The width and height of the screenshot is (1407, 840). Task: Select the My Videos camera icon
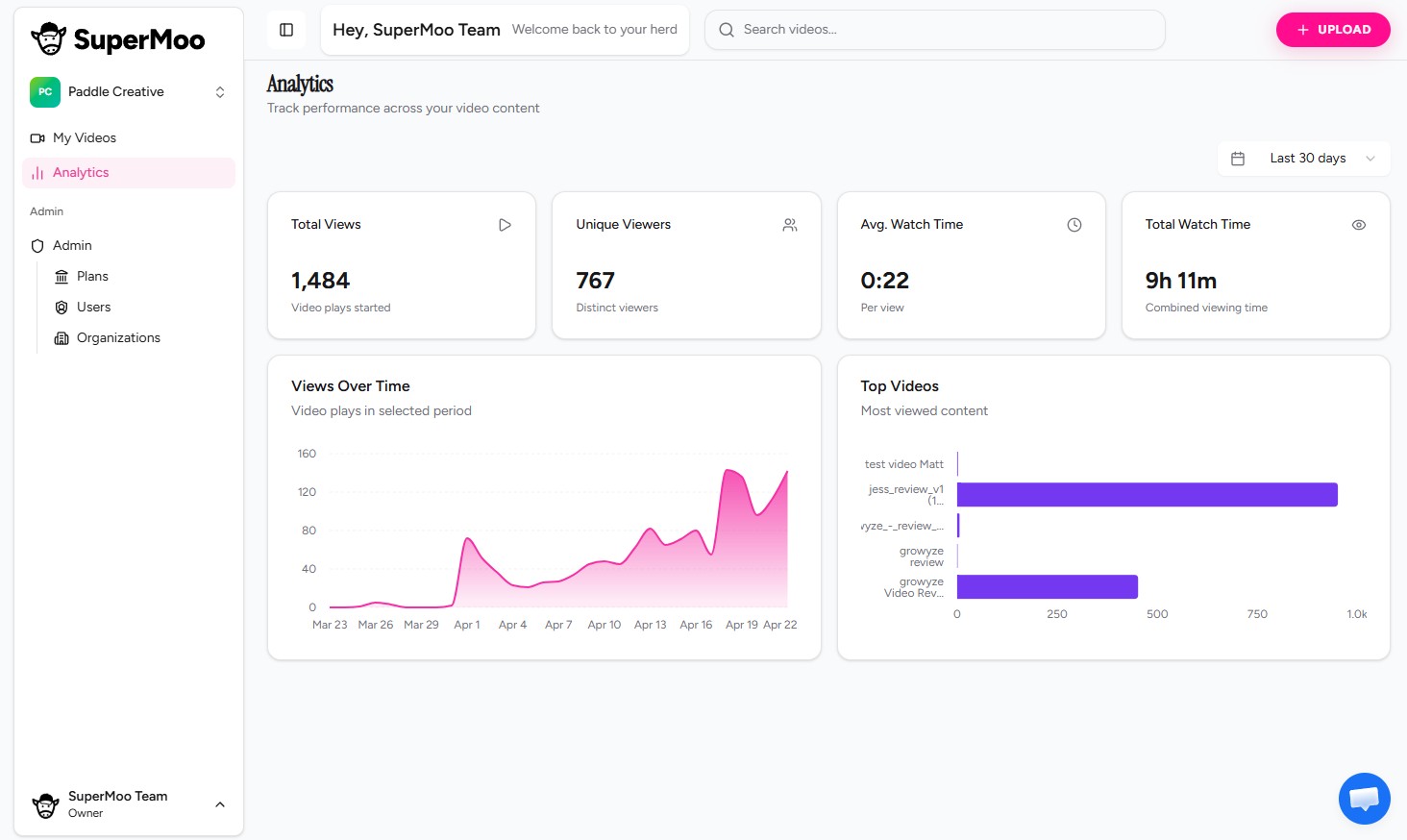(x=37, y=137)
